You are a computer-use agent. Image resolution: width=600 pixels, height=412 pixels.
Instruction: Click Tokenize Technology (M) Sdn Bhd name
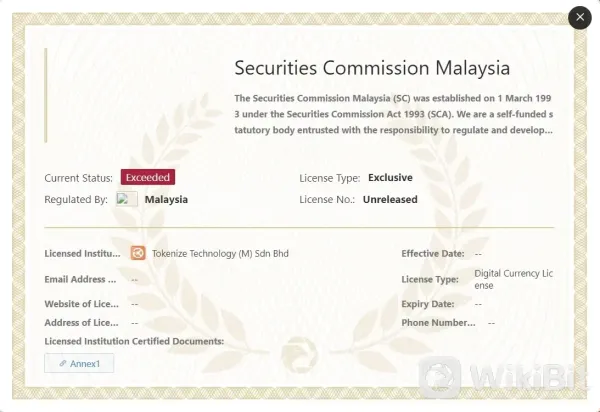(x=220, y=254)
